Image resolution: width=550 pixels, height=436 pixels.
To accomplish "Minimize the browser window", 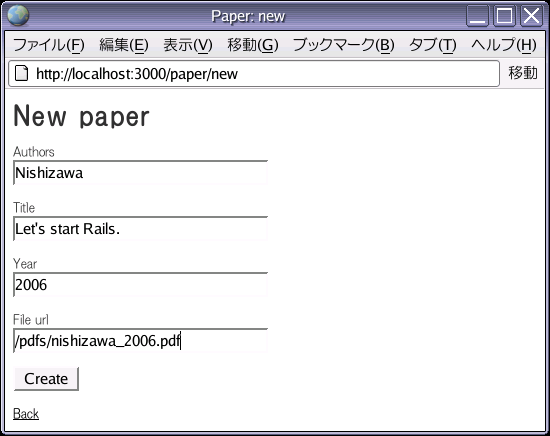I will coord(477,16).
